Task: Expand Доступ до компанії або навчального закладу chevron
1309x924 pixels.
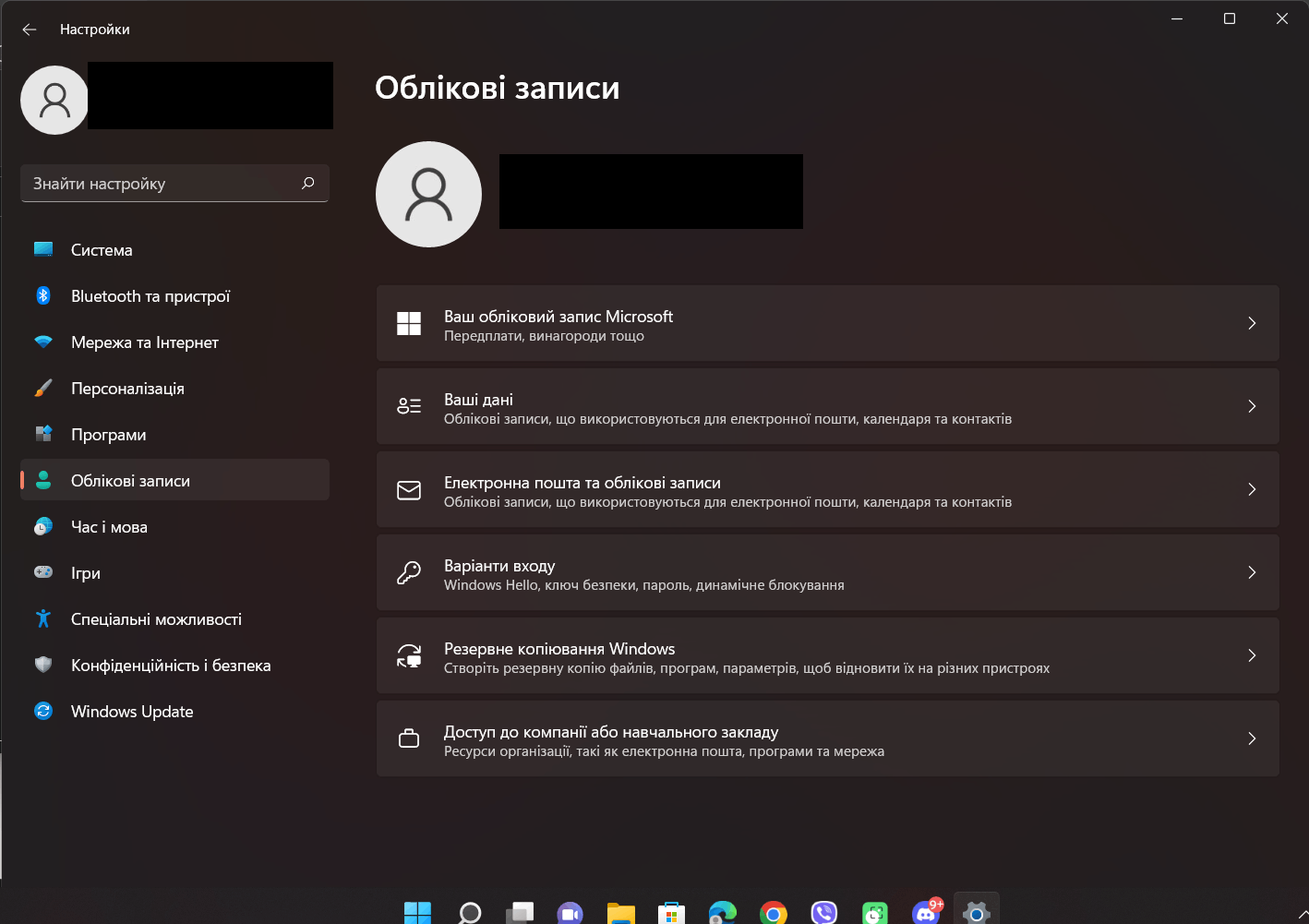Action: (1252, 738)
